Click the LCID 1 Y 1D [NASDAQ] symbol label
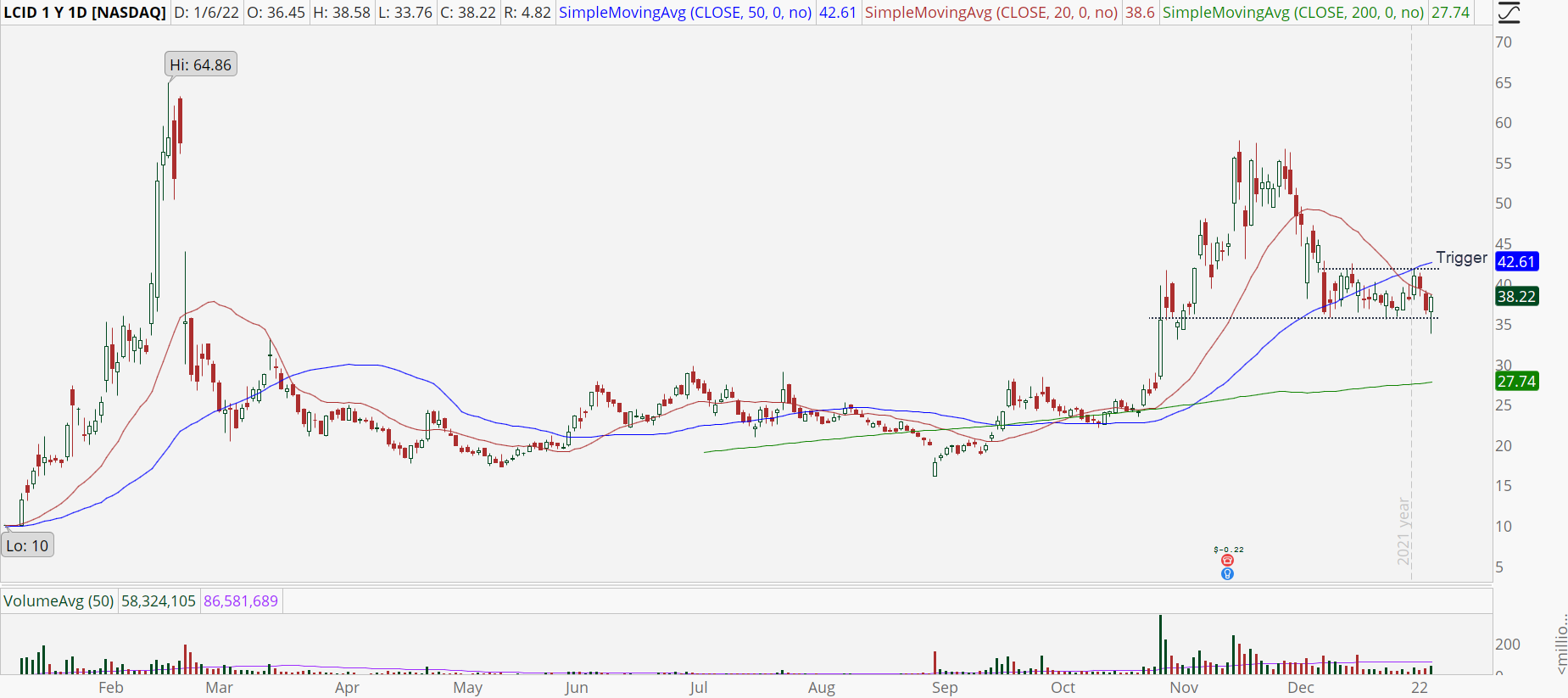Viewport: 1568px width, 698px height. pos(85,13)
